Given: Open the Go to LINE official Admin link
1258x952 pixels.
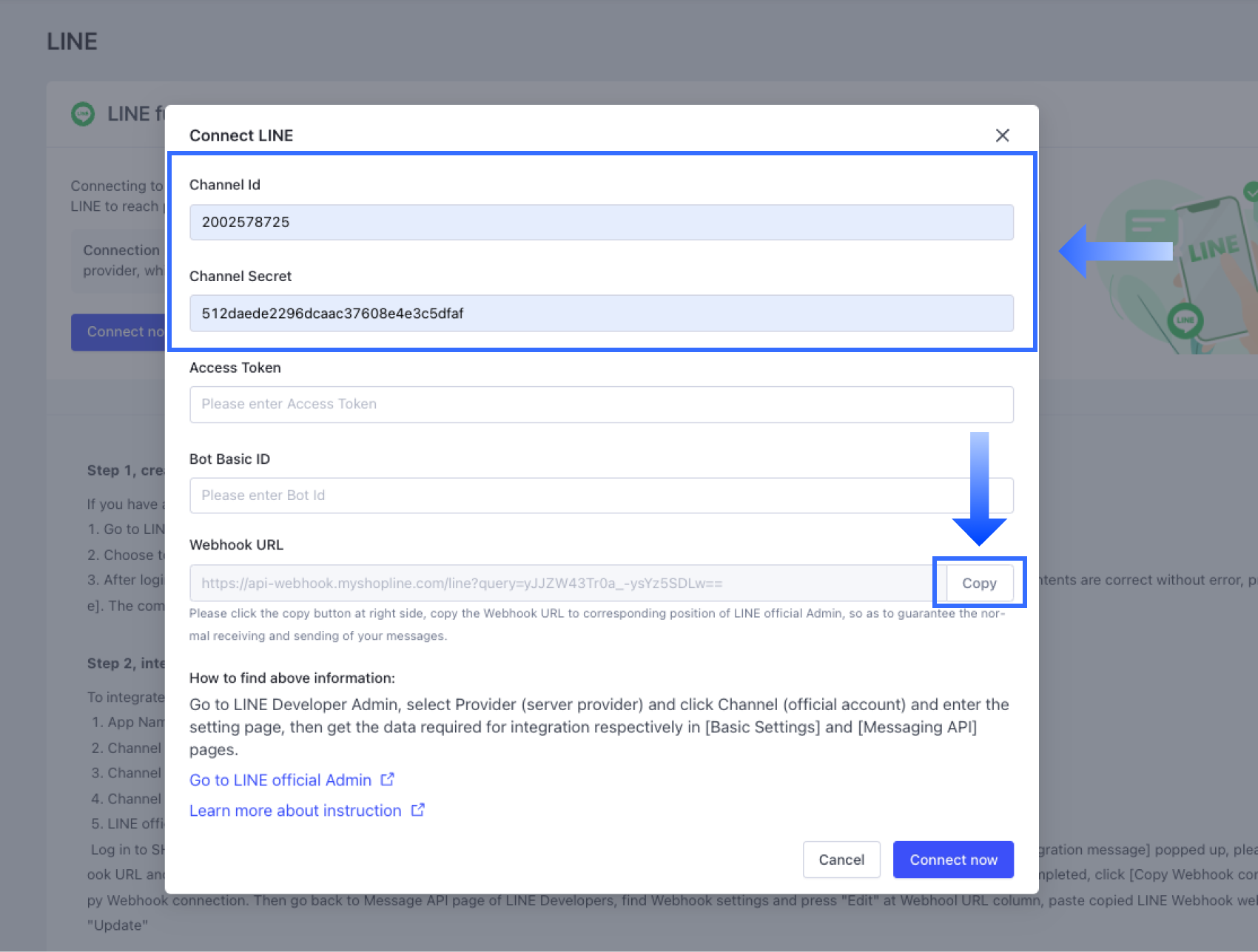Looking at the screenshot, I should [280, 779].
